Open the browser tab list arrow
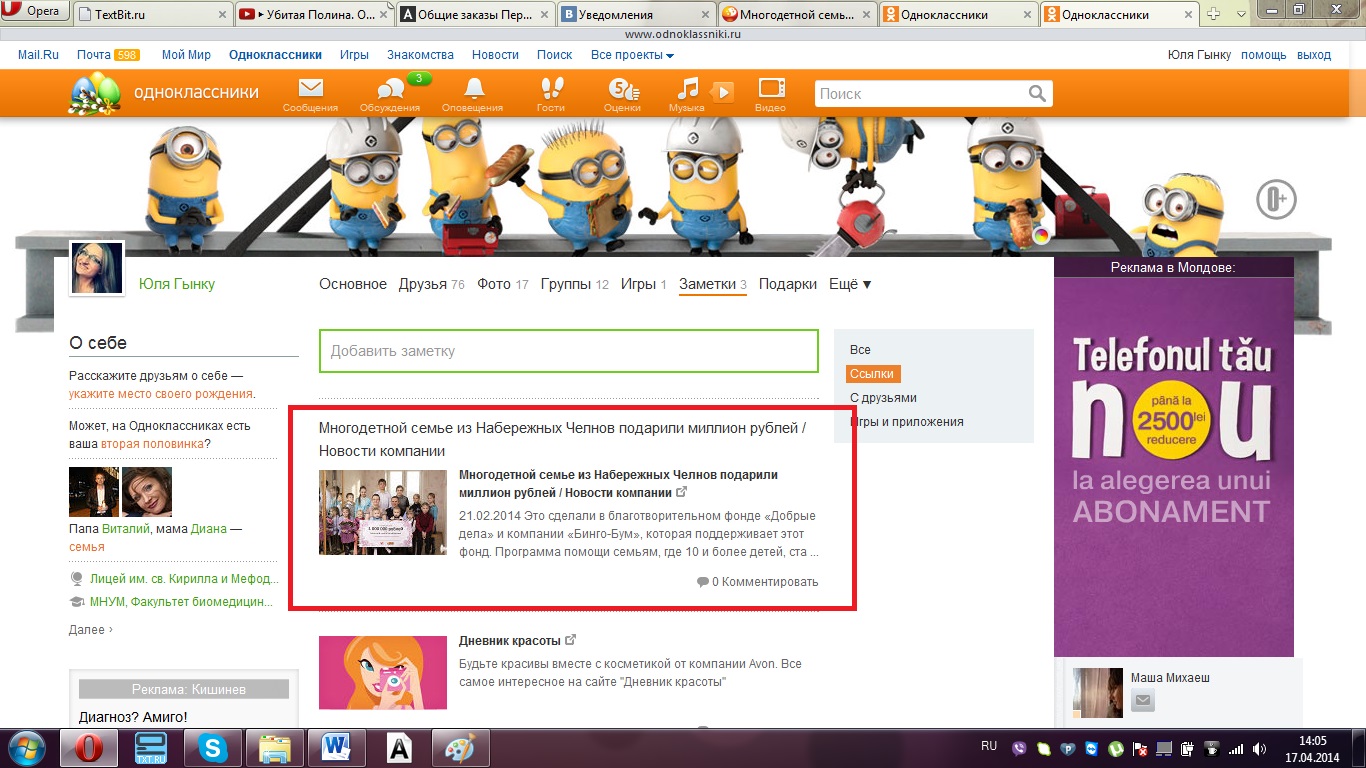This screenshot has height=768, width=1366. click(x=1241, y=14)
